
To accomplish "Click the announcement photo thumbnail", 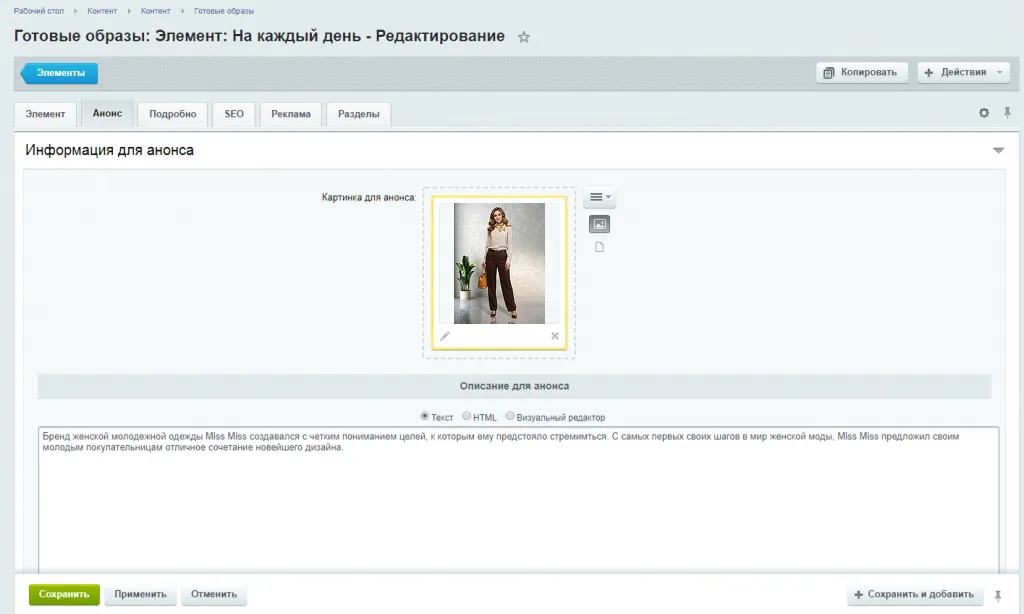I will [499, 263].
